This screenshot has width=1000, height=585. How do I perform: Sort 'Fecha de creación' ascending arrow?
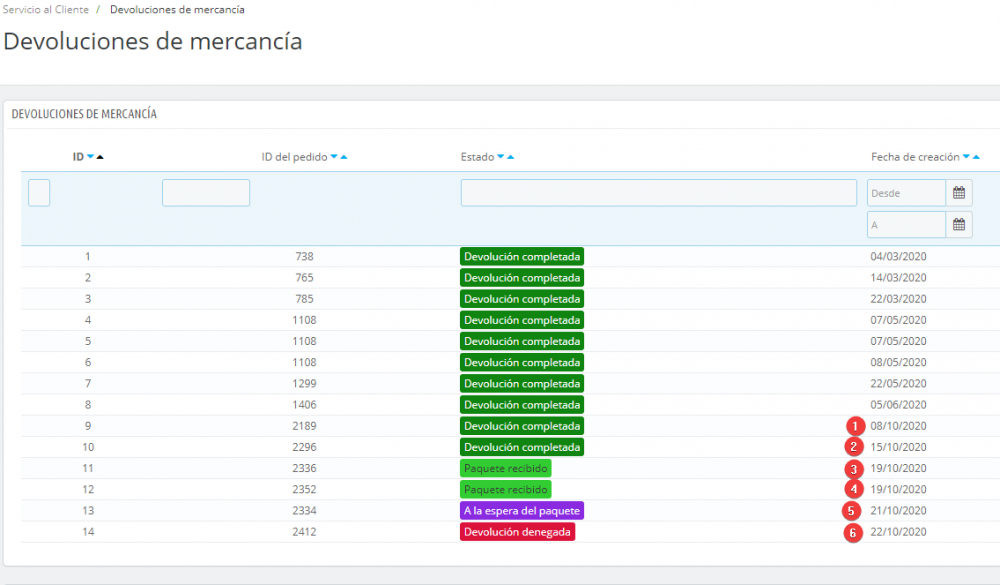tap(976, 157)
